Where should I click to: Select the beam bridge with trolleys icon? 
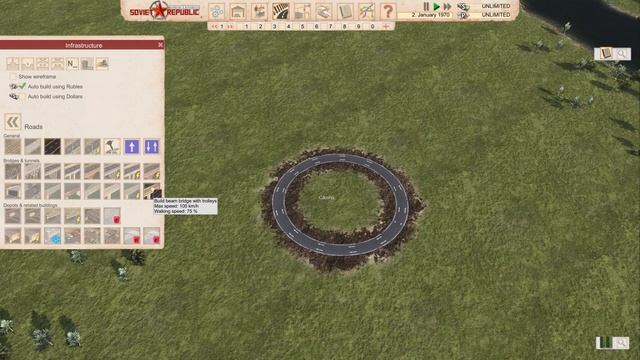(151, 191)
